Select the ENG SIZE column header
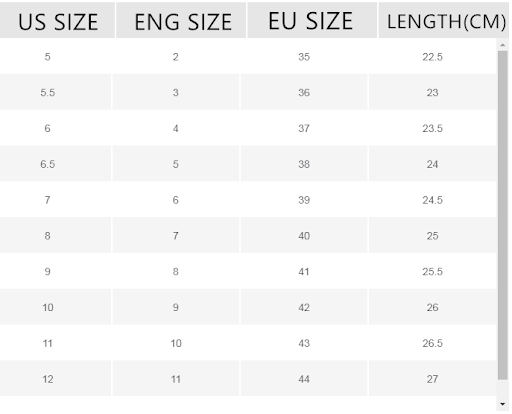The height and width of the screenshot is (414, 512). click(181, 21)
